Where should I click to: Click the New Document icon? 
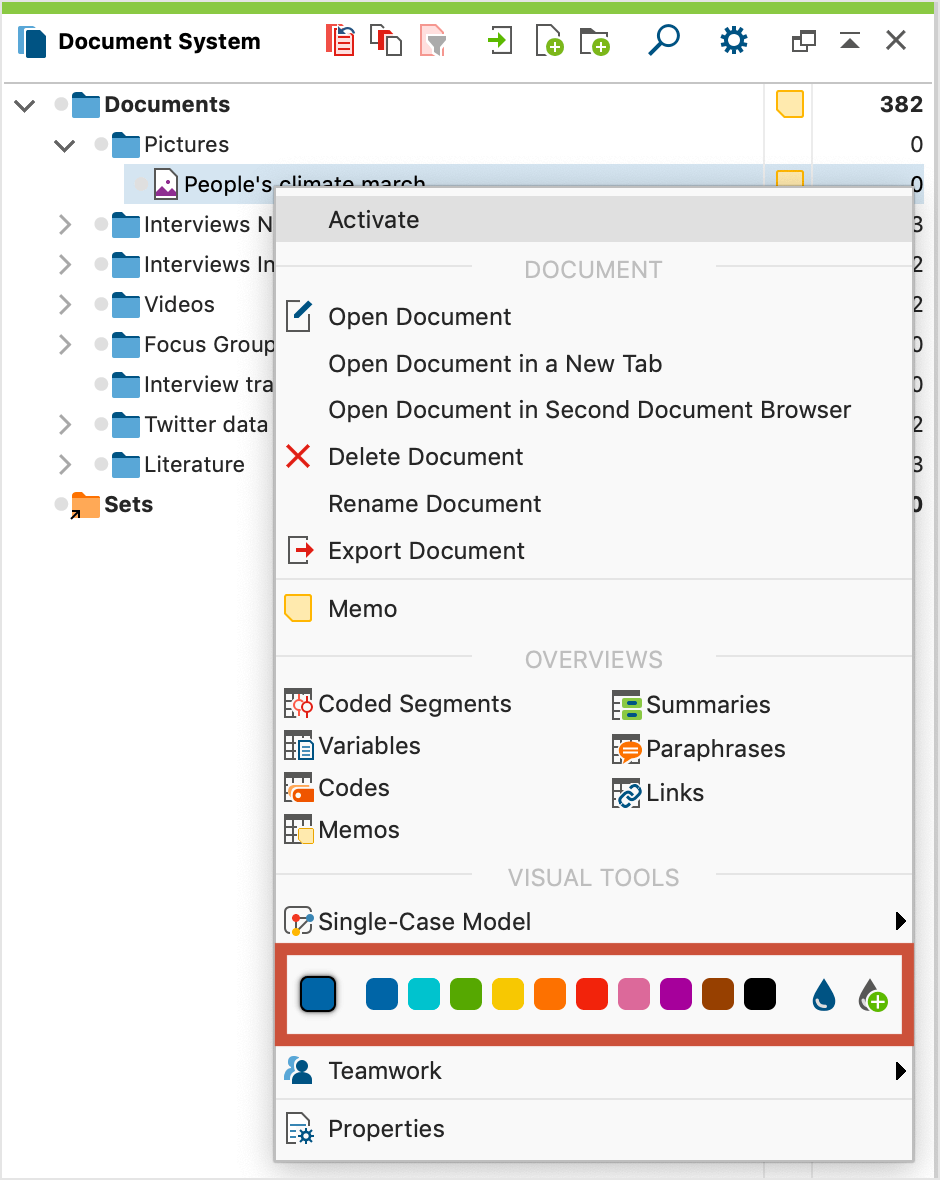click(x=549, y=40)
